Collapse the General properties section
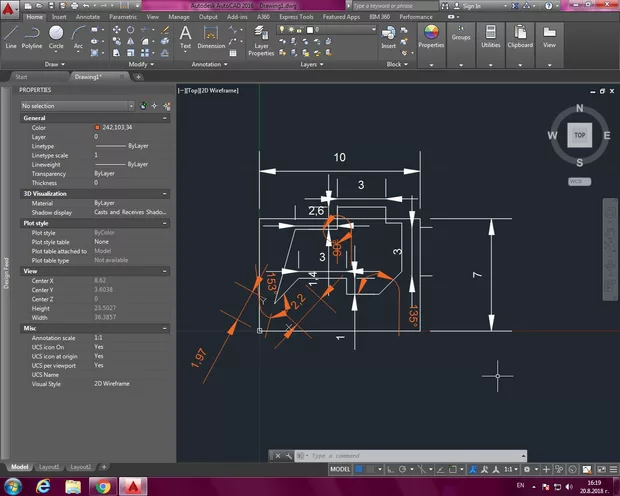Viewport: 620px width, 496px height. point(162,118)
